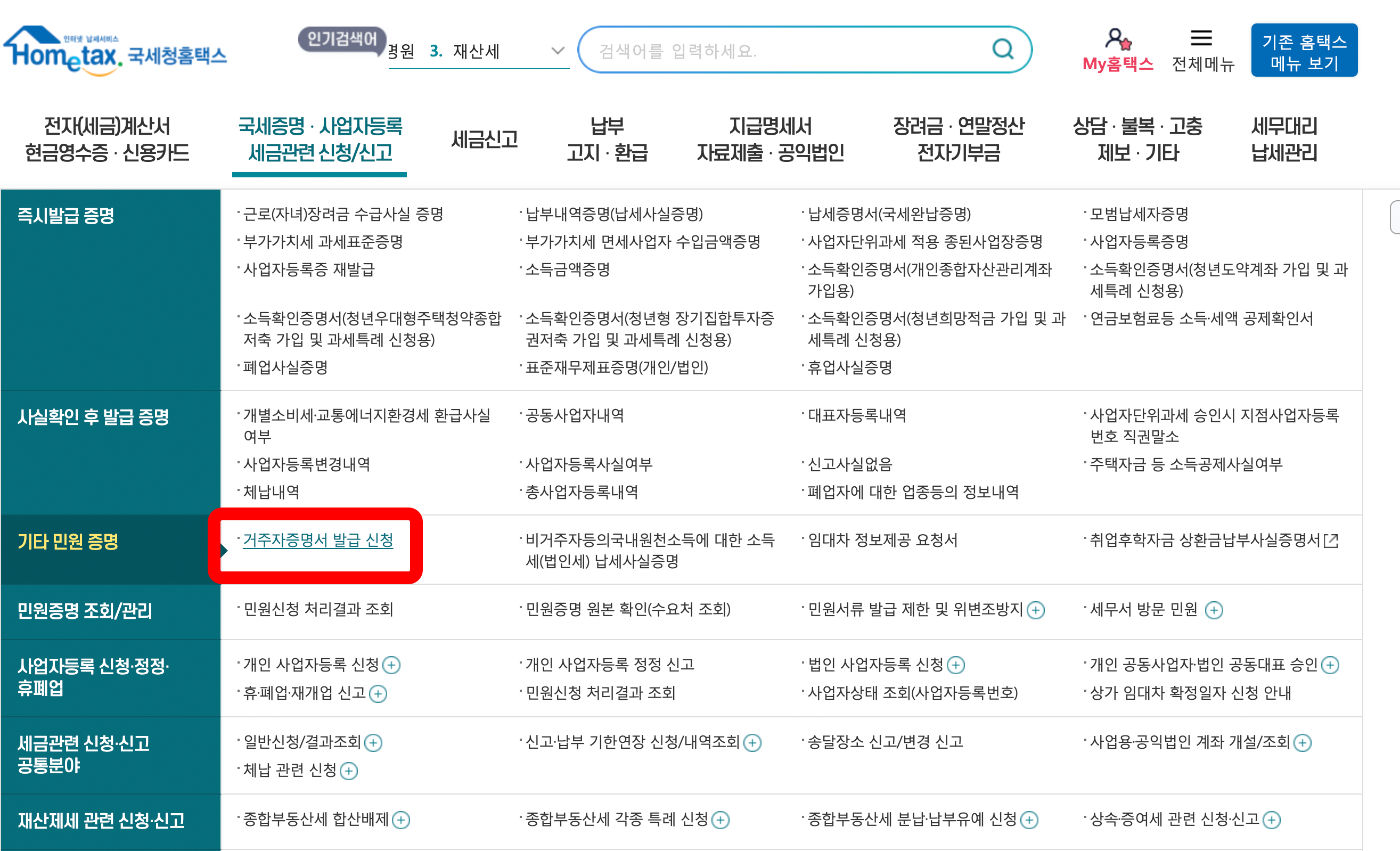The width and height of the screenshot is (1400, 851).
Task: Expand plus icon beside 휴·폐업·재개업 신고
Action: pyautogui.click(x=378, y=694)
